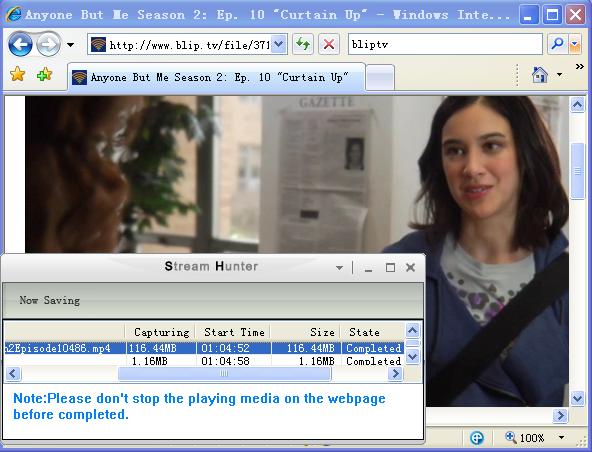Go back with the browser Back arrow
The height and width of the screenshot is (452, 592).
(20, 45)
